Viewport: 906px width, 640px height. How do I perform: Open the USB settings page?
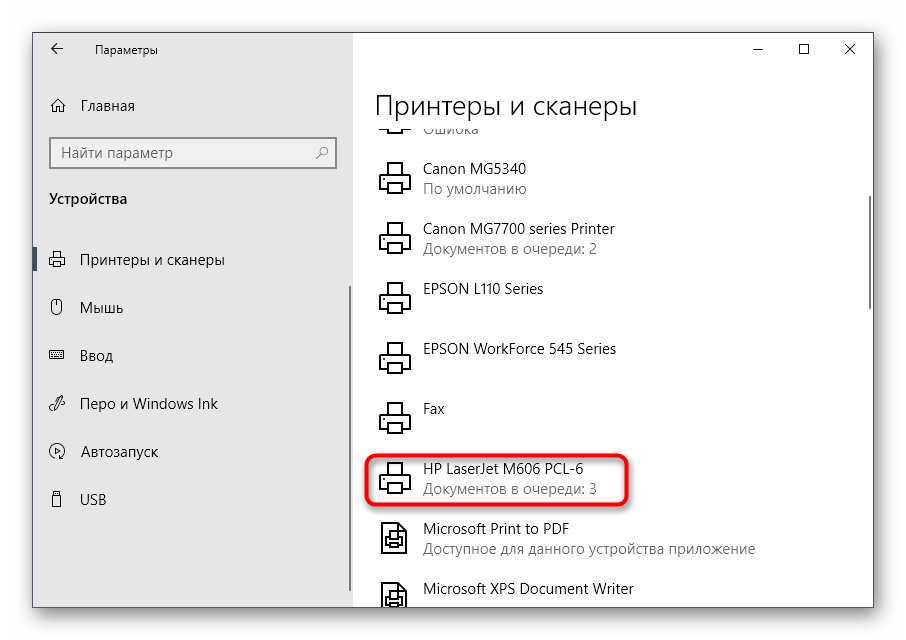pyautogui.click(x=93, y=500)
